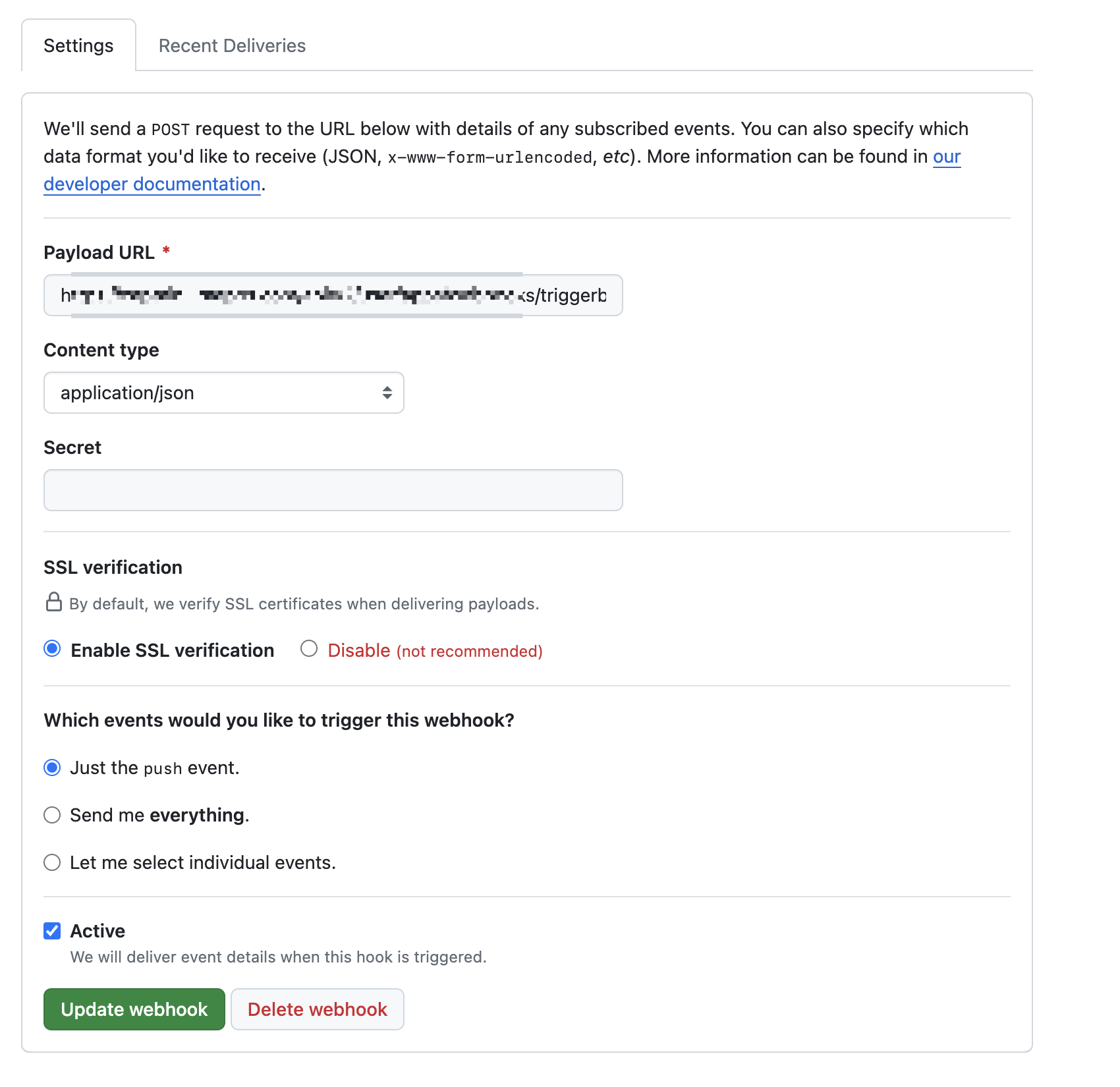This screenshot has width=1120, height=1087.
Task: Click the "Secret" field label
Action: click(x=72, y=448)
